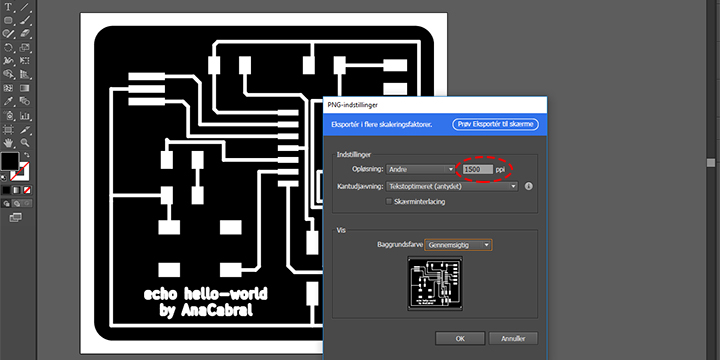Select the Mesh tool
The image size is (720, 360).
8,88
